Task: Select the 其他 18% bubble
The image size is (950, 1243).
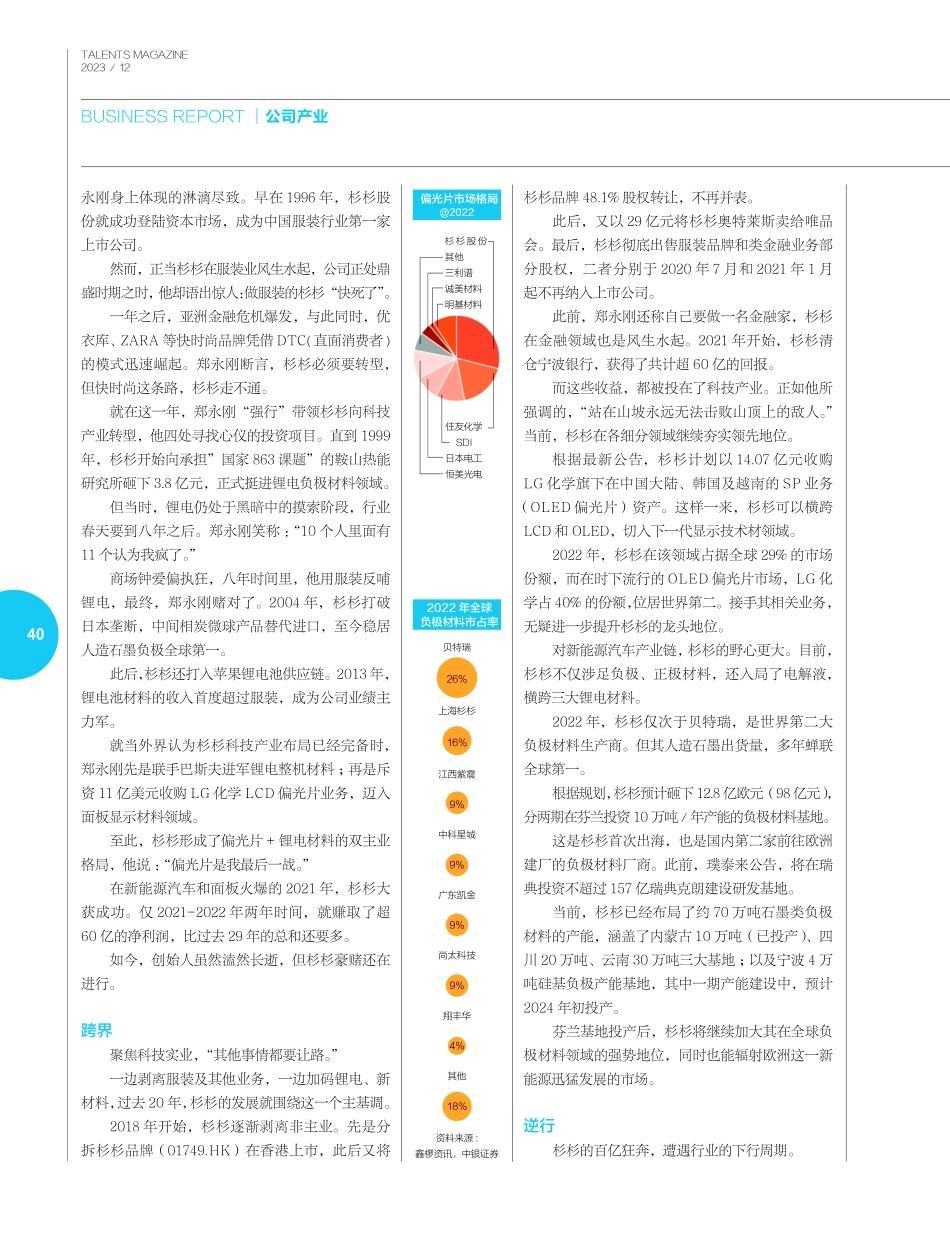Action: pyautogui.click(x=455, y=1106)
